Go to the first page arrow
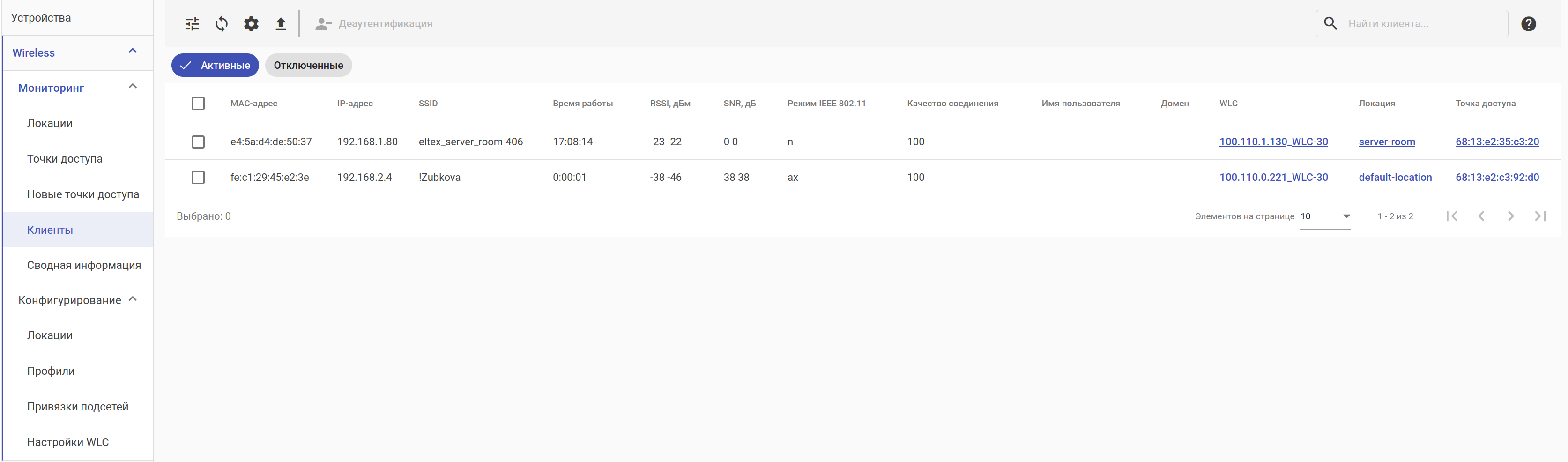1568x462 pixels. pos(1452,216)
